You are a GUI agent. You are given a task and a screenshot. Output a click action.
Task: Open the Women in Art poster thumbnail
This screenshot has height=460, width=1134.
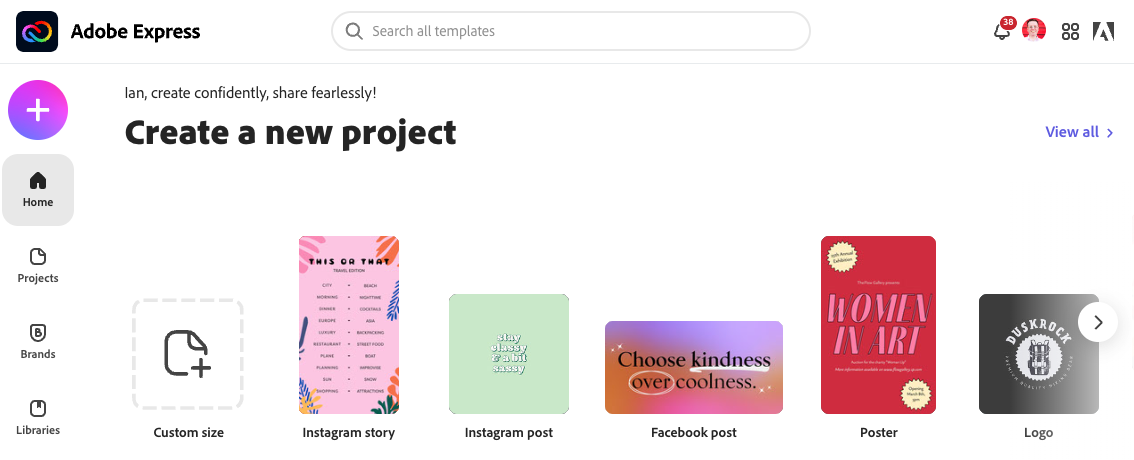tap(878, 325)
